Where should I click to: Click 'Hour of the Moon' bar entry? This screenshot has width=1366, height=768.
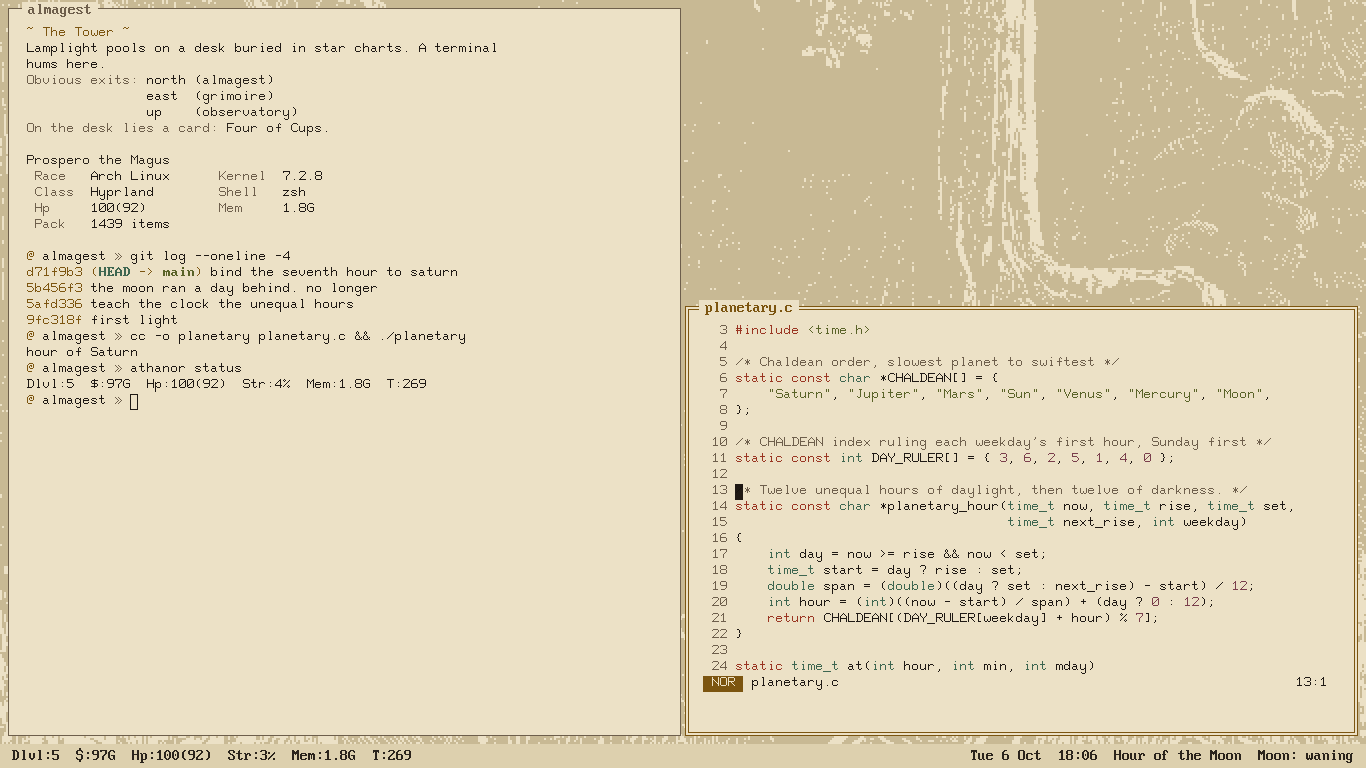pos(1177,756)
